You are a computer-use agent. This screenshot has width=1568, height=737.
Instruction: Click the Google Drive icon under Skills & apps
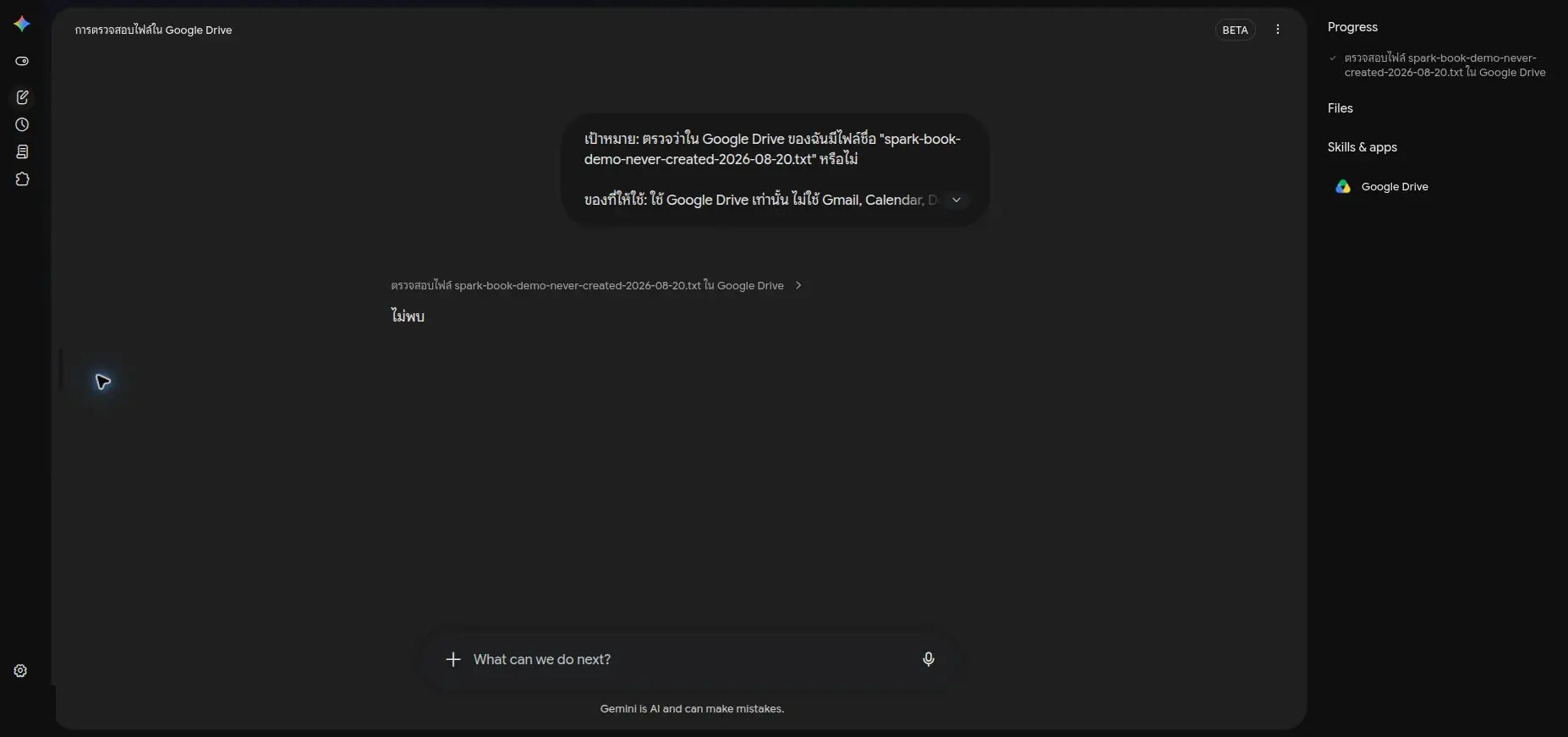(1343, 187)
